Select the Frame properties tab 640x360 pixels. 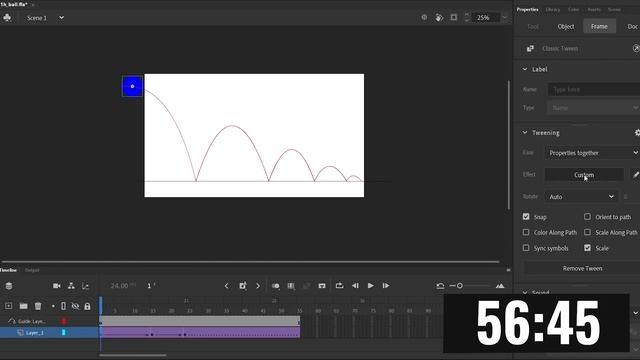[599, 27]
